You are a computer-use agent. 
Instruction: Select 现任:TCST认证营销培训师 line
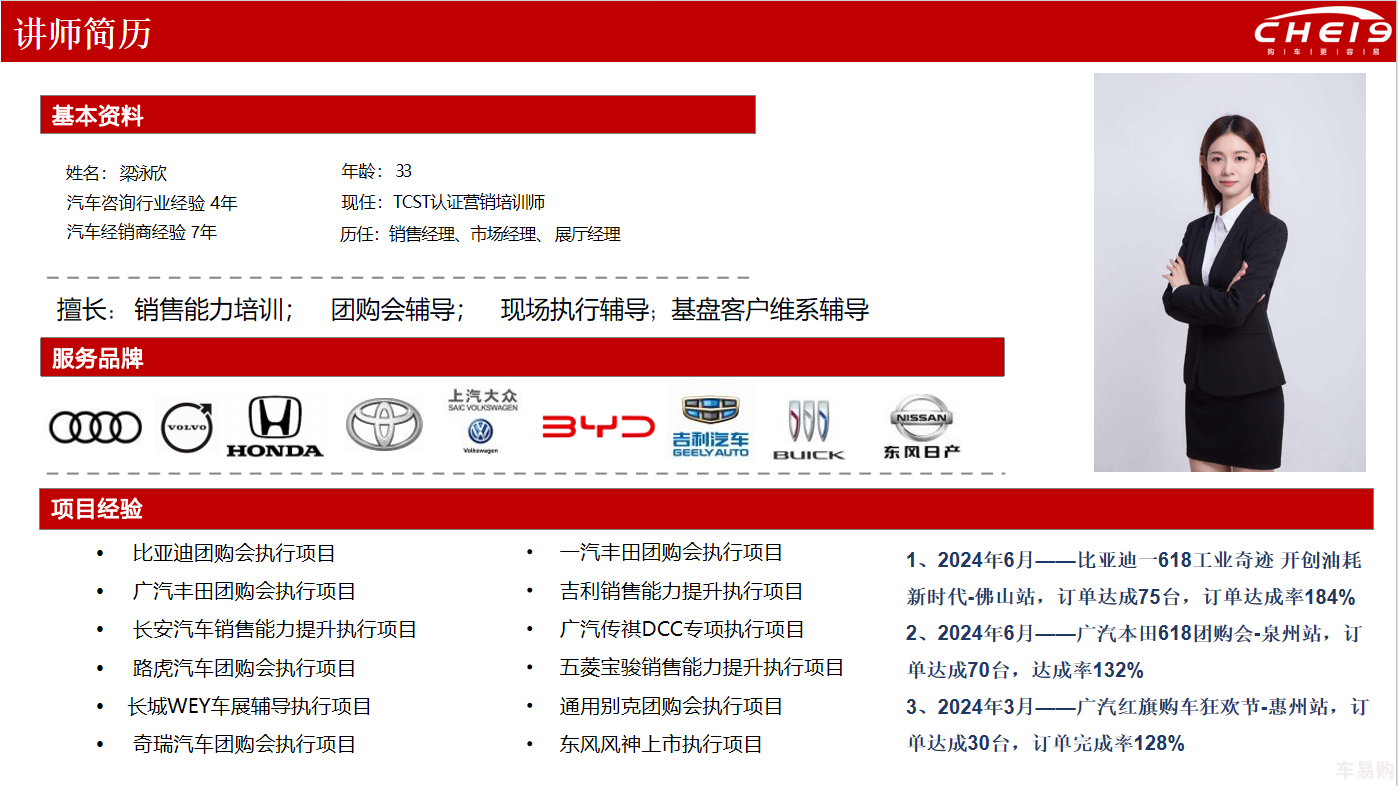click(443, 202)
